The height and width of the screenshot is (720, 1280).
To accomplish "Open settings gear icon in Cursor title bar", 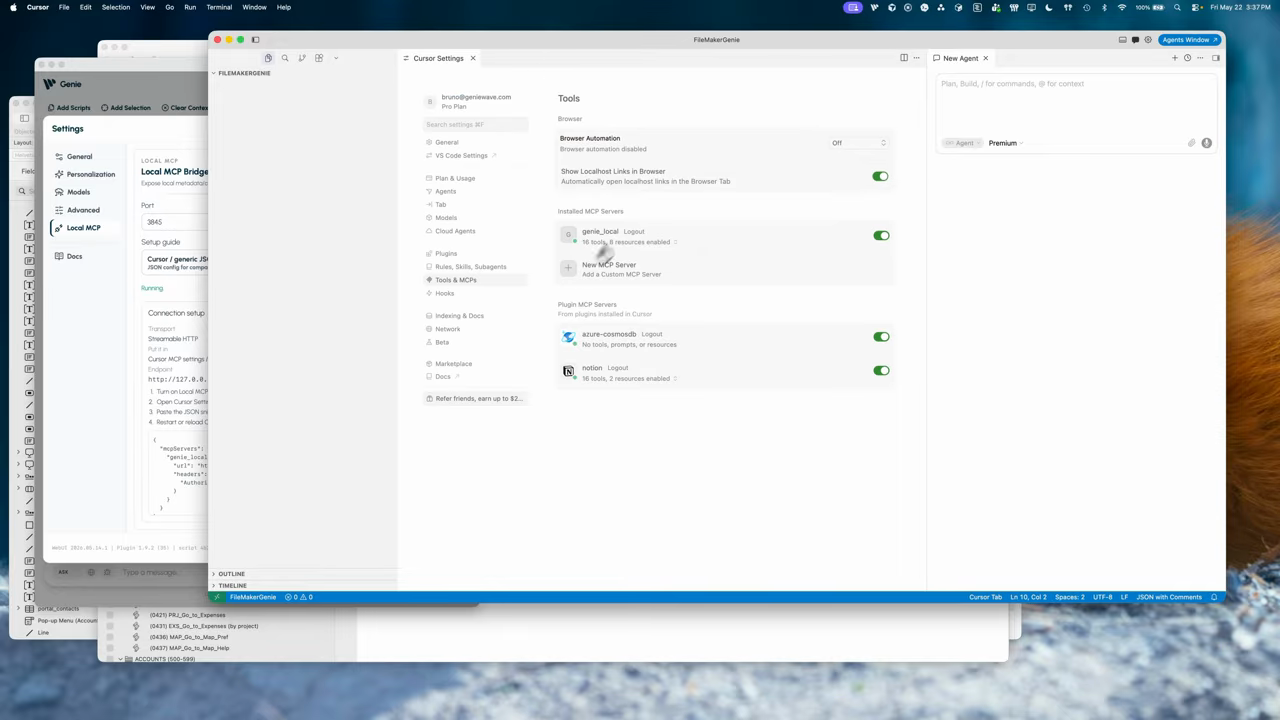I will (1148, 40).
